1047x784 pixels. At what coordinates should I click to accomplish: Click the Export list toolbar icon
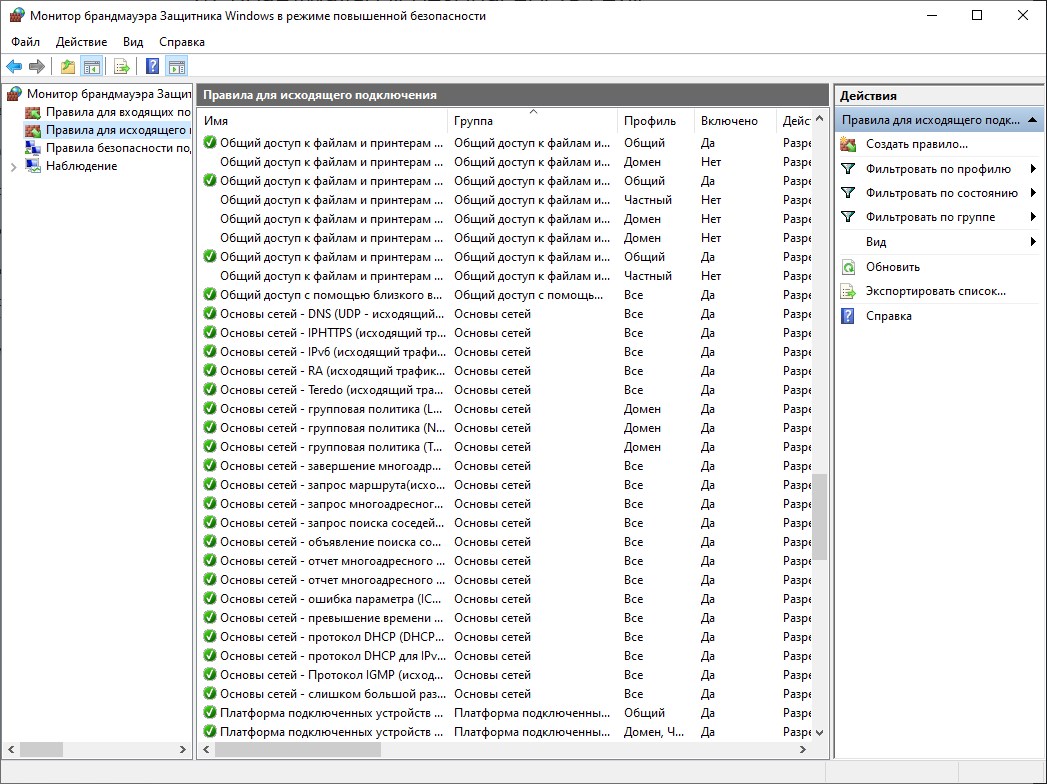[122, 67]
